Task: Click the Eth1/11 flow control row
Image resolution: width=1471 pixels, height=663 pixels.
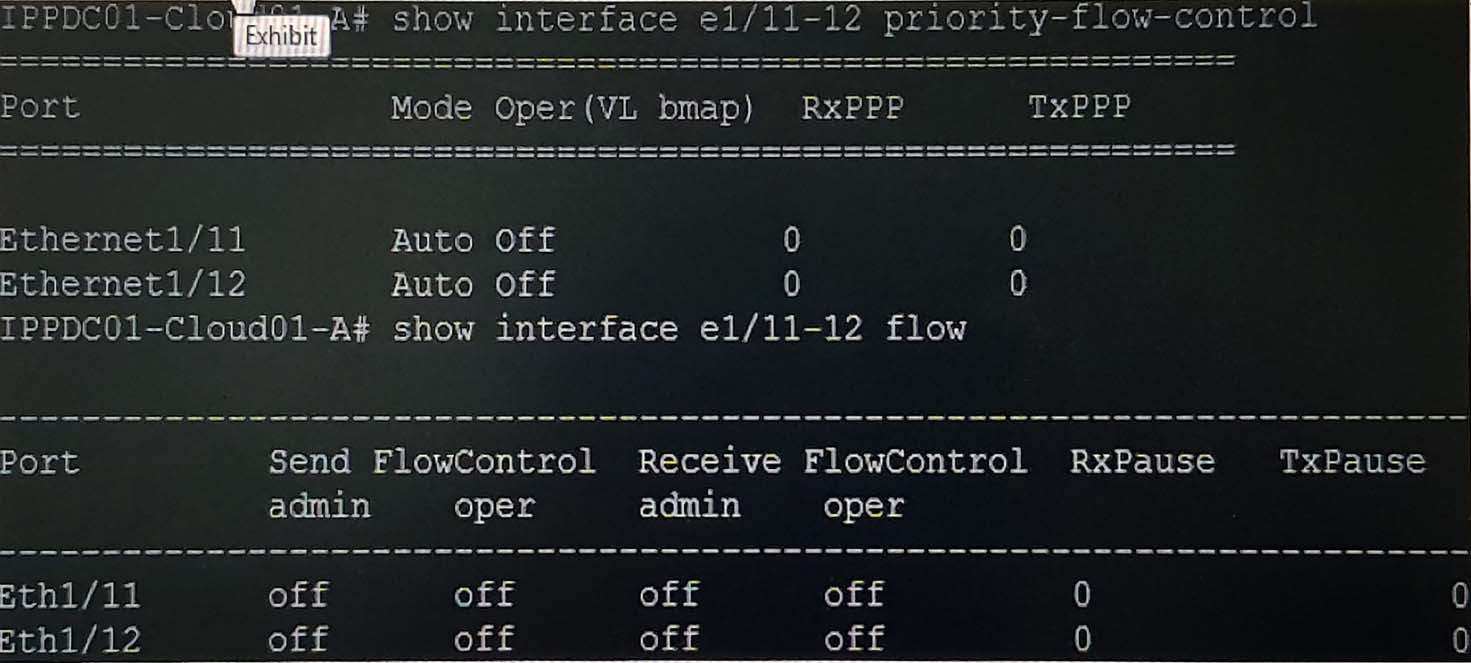Action: [x=735, y=595]
